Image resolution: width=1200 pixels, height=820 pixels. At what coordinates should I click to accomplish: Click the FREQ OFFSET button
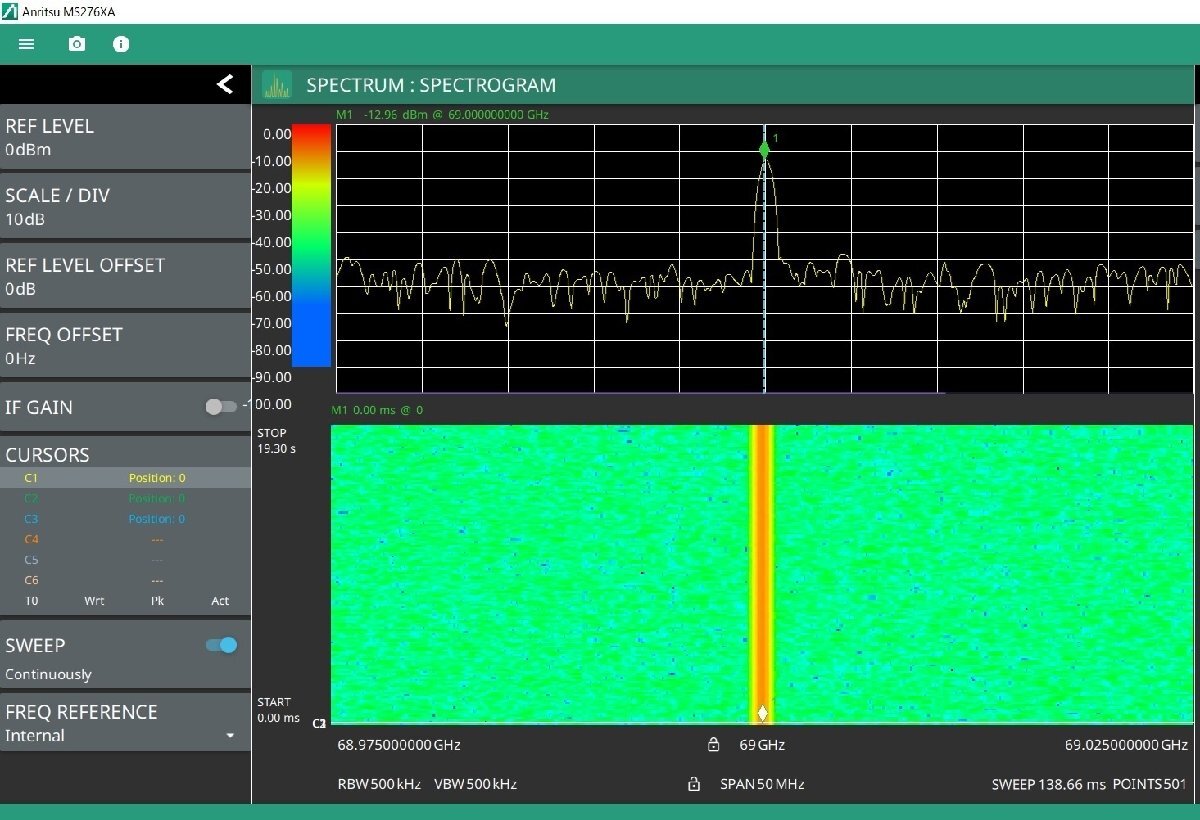[x=125, y=345]
